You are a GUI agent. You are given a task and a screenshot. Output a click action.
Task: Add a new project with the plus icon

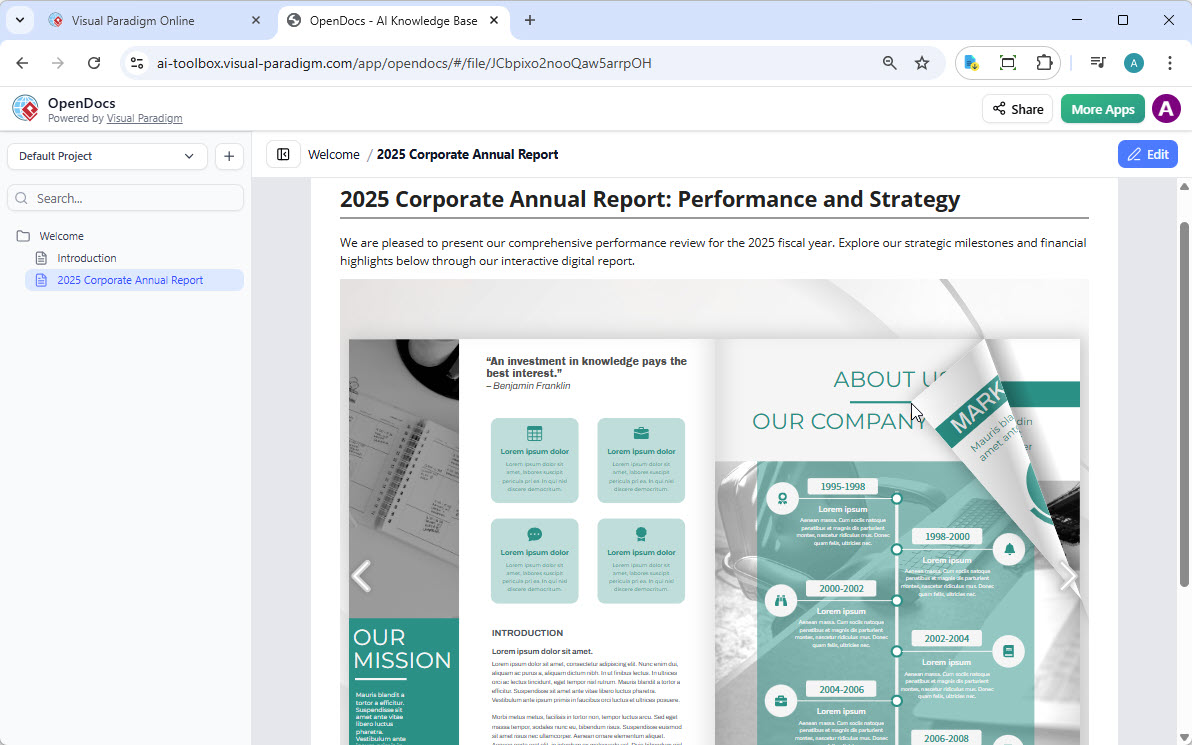(229, 156)
